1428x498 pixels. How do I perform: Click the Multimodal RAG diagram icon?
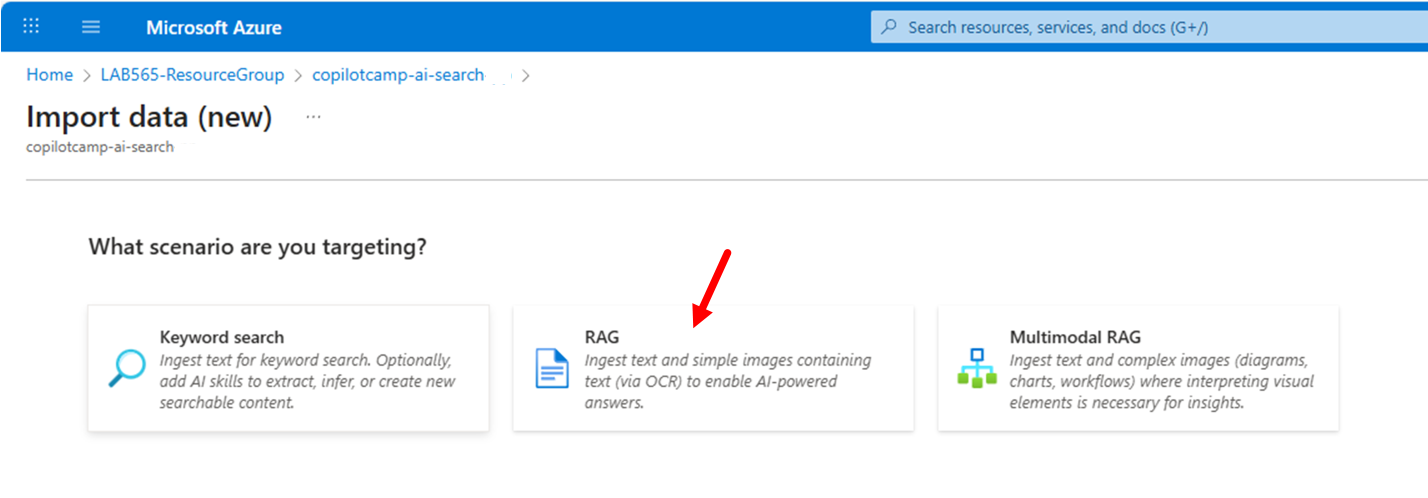(977, 369)
